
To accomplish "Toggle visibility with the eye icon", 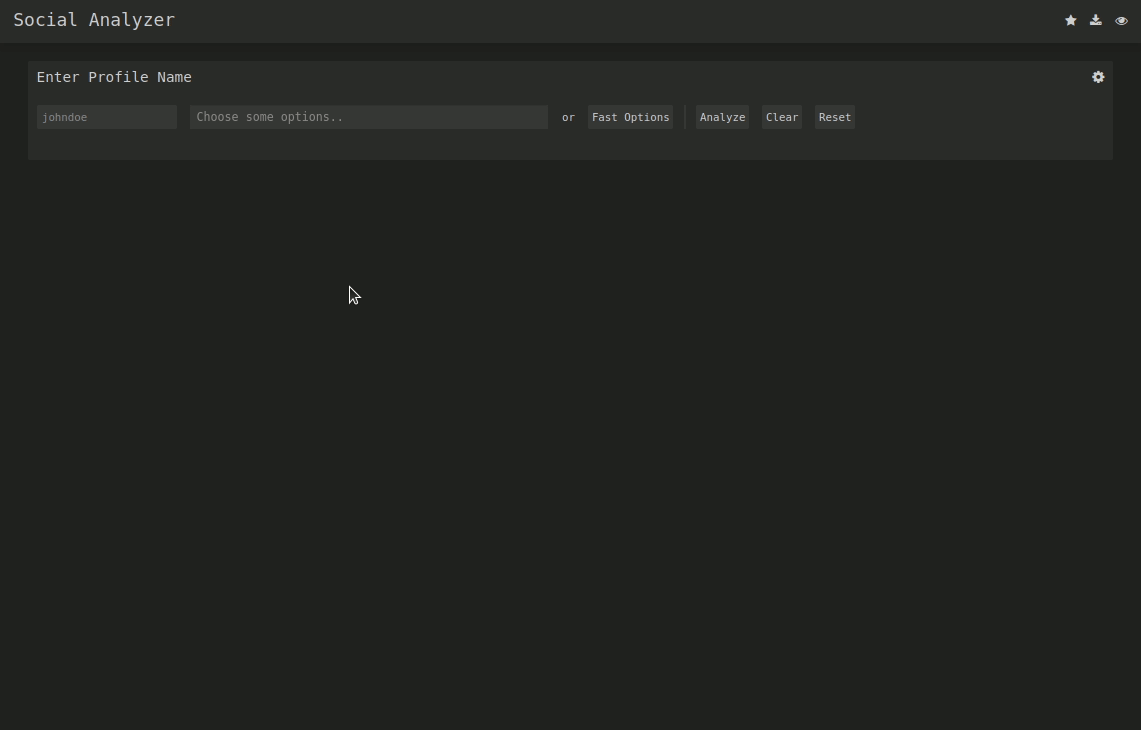I will (x=1121, y=20).
